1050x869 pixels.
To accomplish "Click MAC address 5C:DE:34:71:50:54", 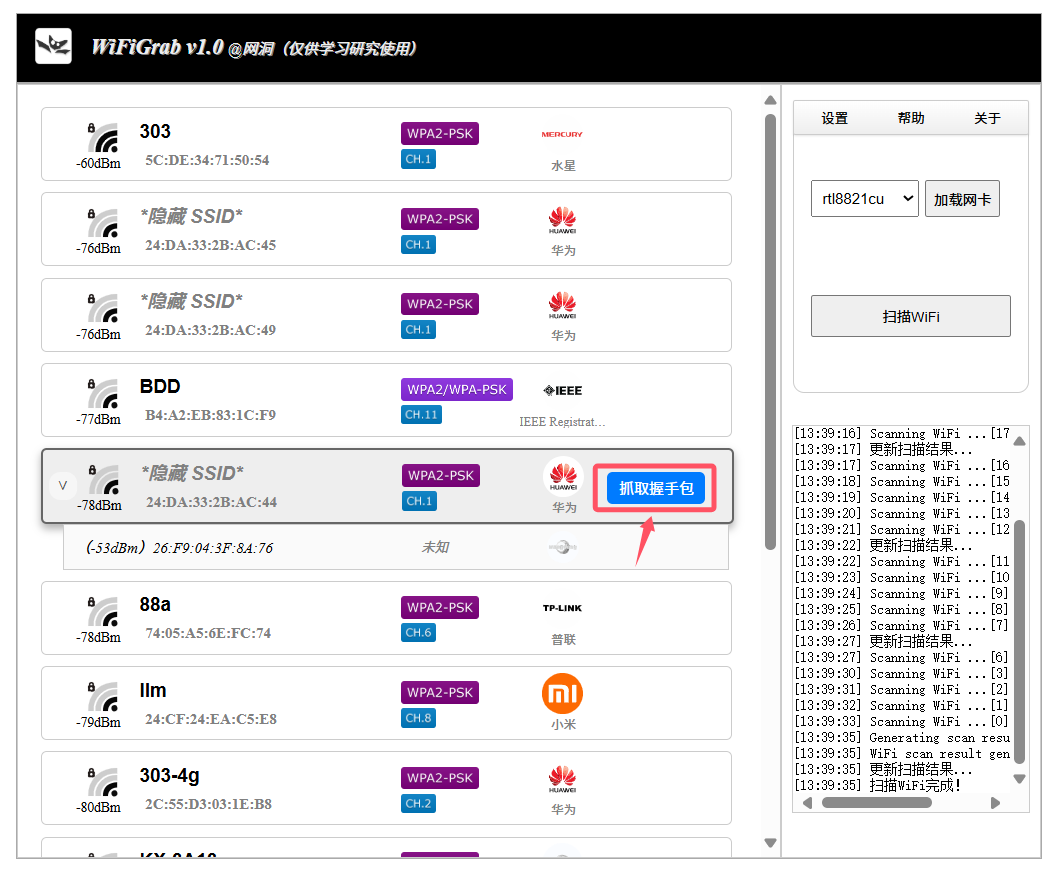I will (207, 160).
